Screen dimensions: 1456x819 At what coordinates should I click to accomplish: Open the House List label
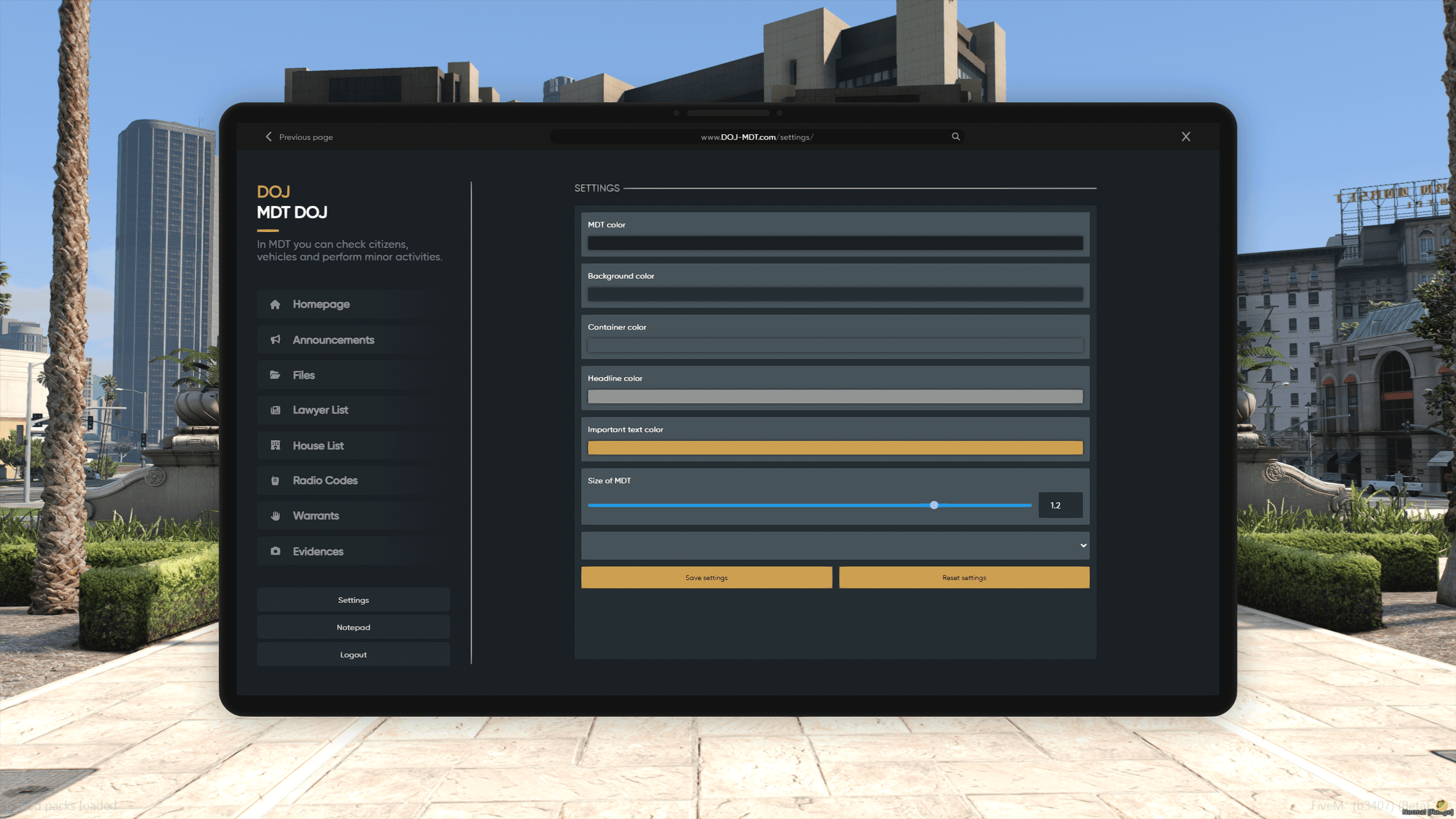[318, 445]
